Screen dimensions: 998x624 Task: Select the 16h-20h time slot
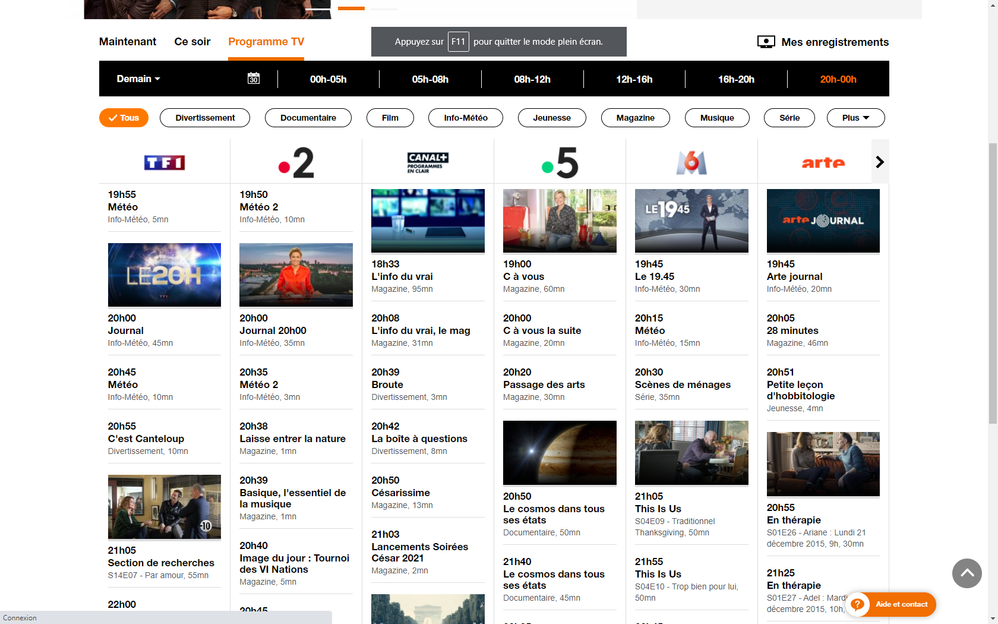[x=736, y=79]
